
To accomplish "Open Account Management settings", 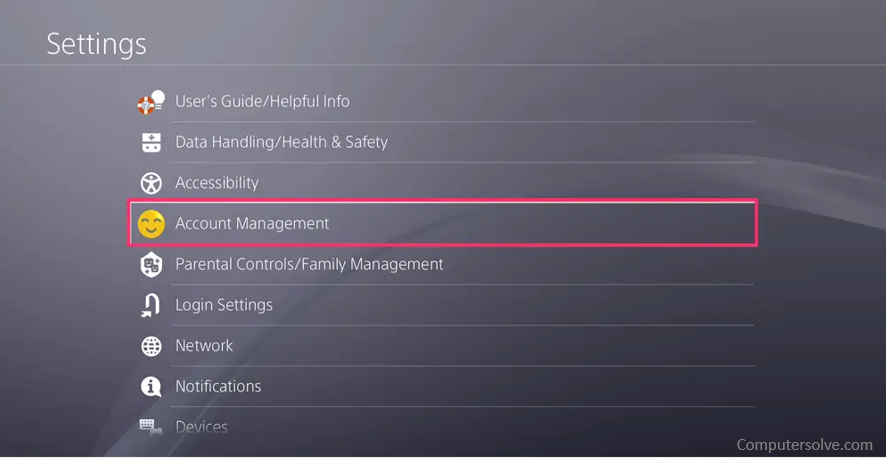I will [442, 223].
